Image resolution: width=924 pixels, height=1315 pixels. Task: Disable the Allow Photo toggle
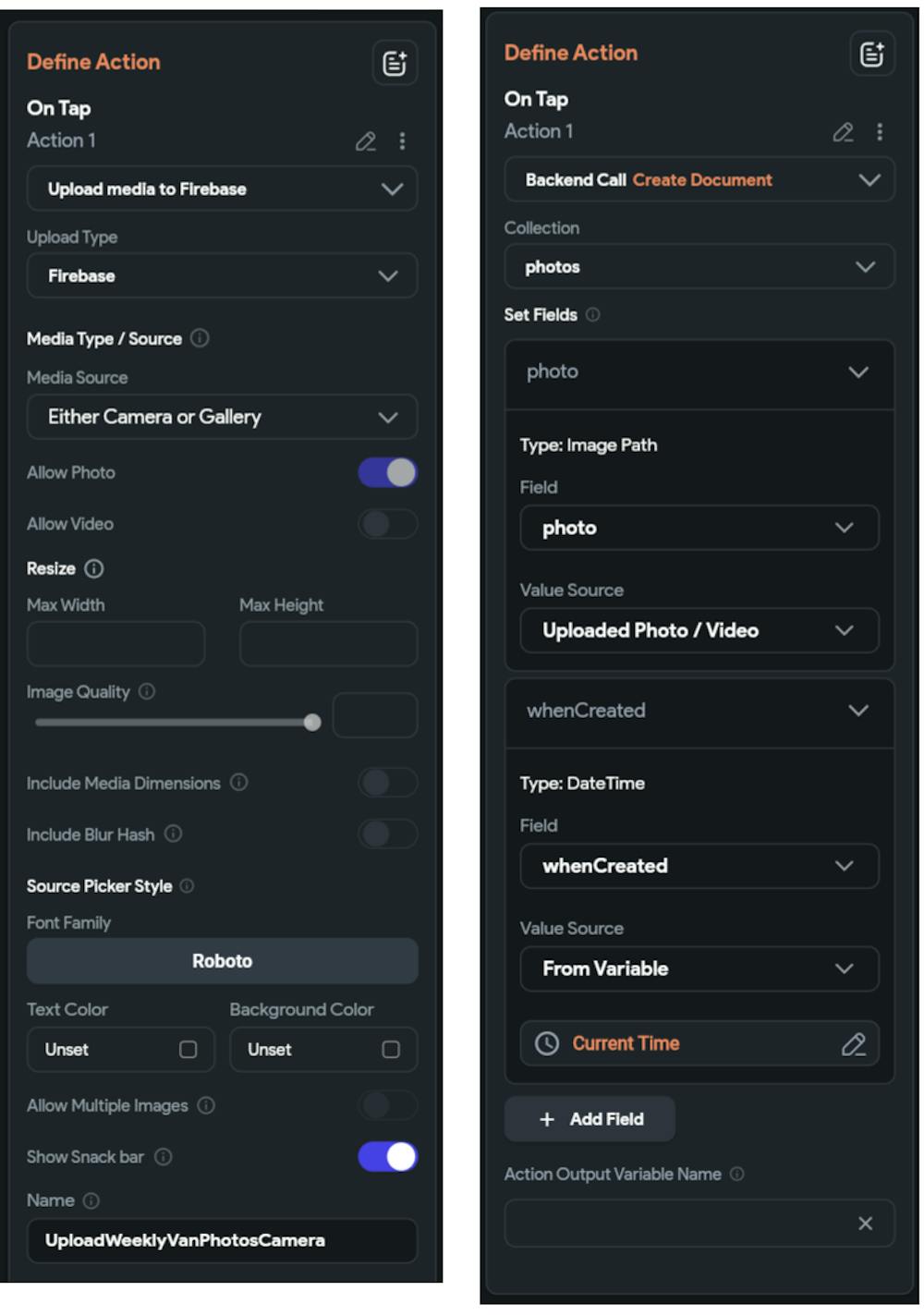point(387,471)
